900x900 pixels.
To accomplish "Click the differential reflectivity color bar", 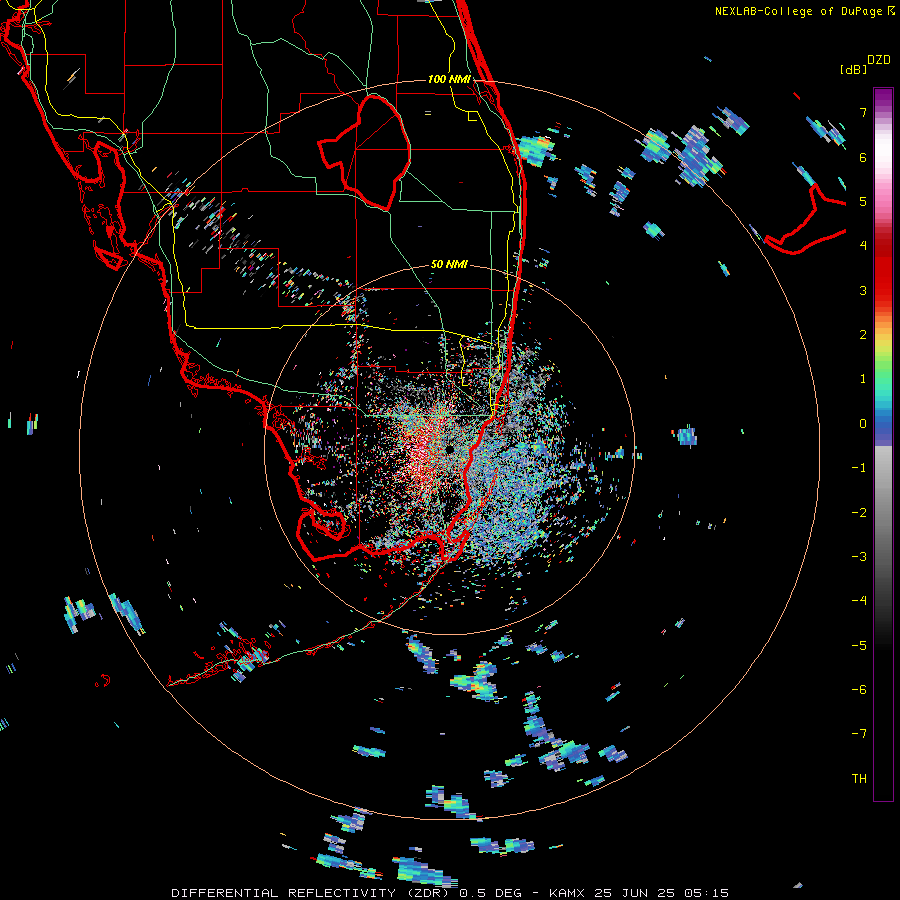I will click(883, 444).
